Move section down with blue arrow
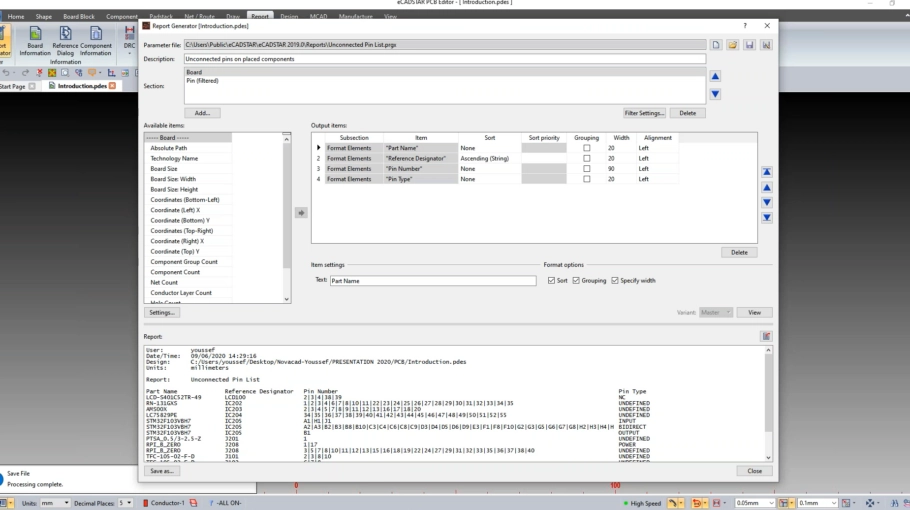The image size is (910, 510). (715, 94)
